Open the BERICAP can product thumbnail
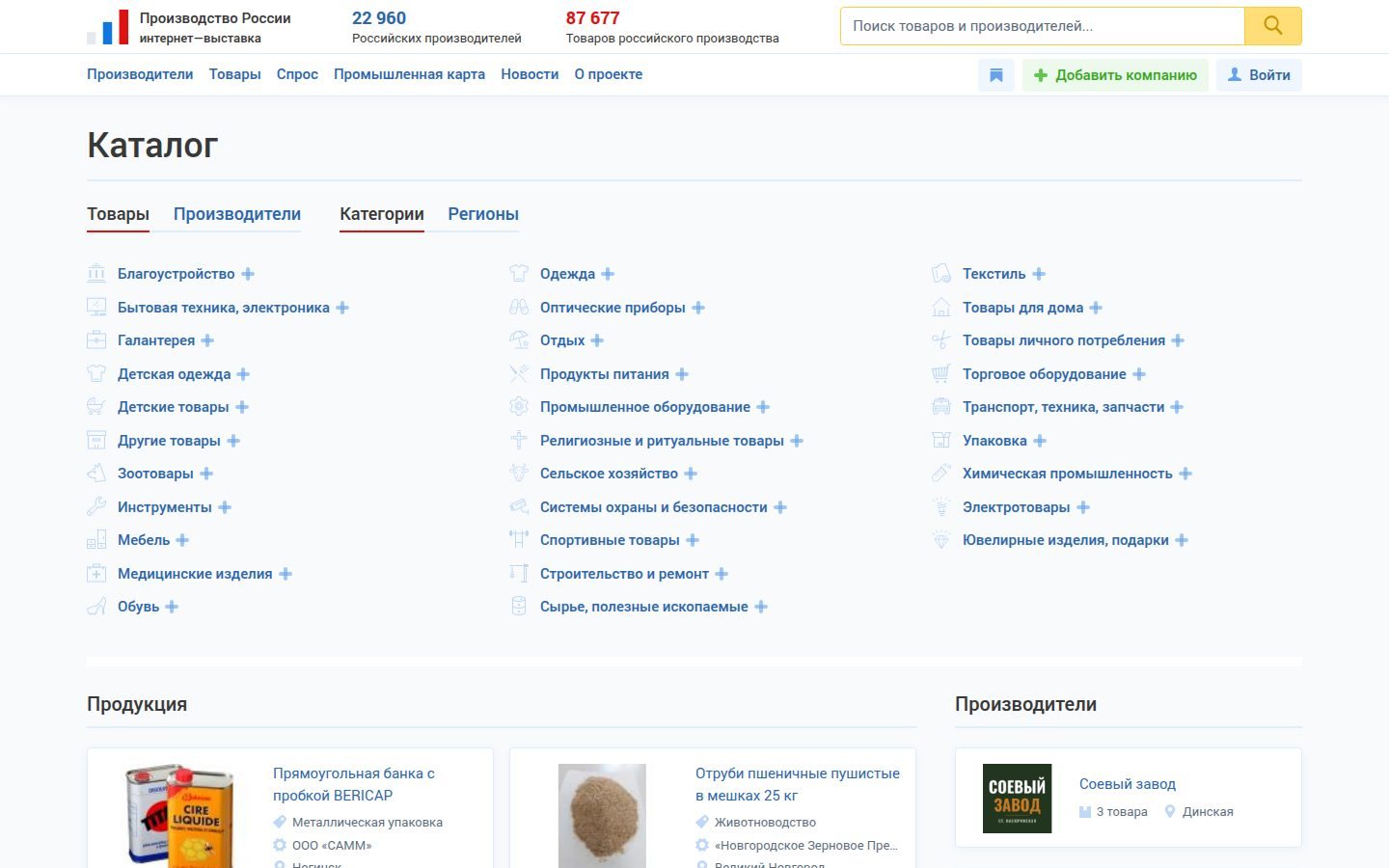Screen dimensions: 1389x868 tap(179, 816)
